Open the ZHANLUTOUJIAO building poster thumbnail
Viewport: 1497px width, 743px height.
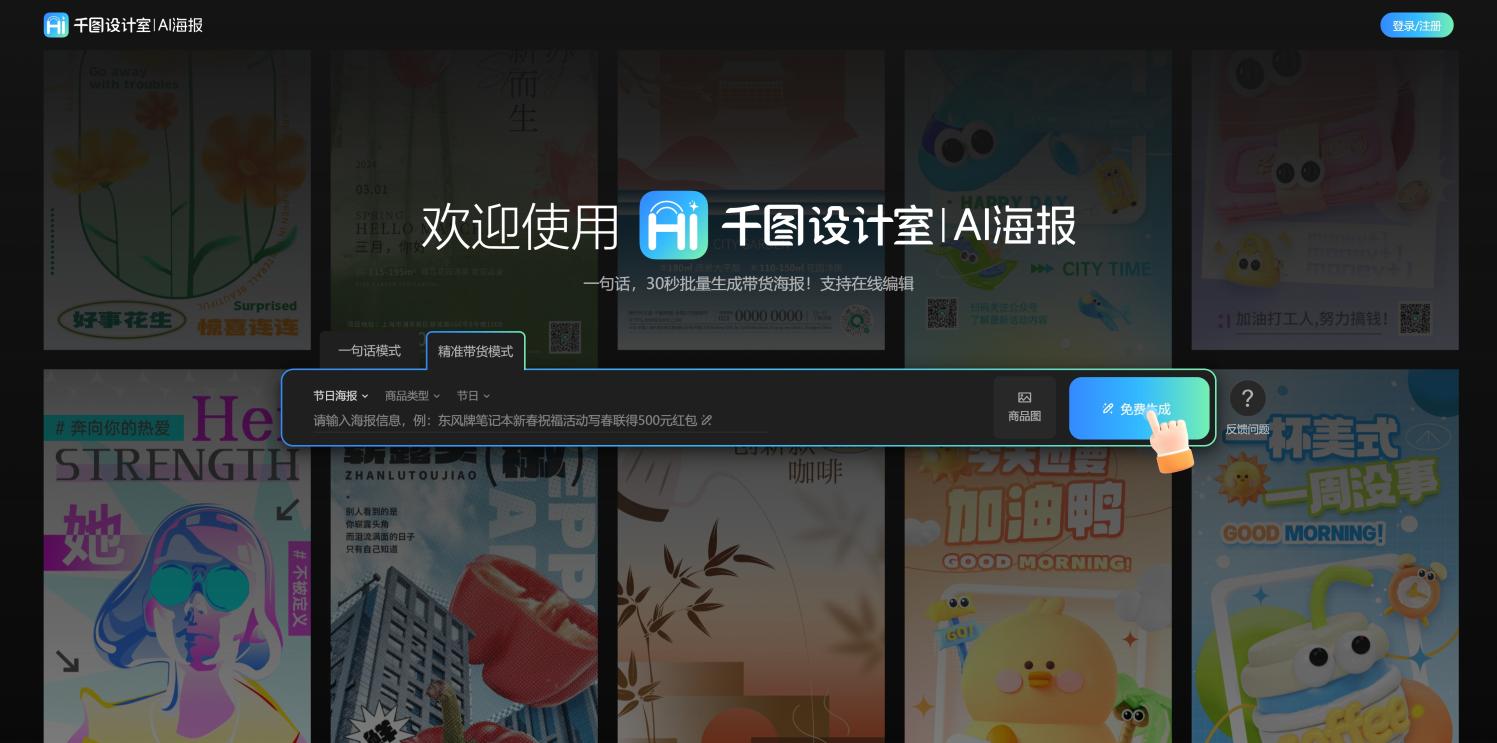[464, 595]
